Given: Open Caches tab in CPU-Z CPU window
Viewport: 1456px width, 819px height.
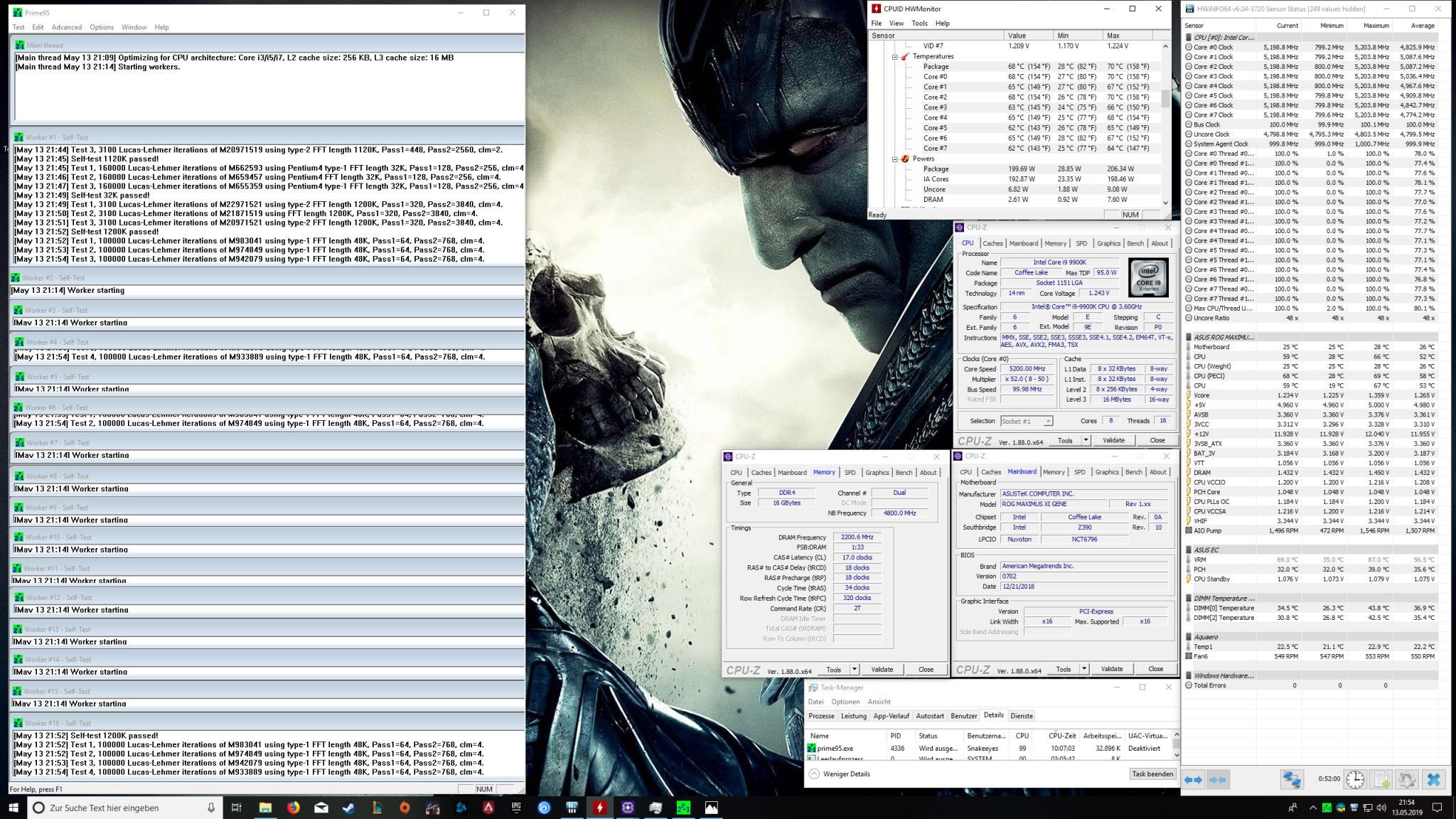Looking at the screenshot, I should 992,243.
